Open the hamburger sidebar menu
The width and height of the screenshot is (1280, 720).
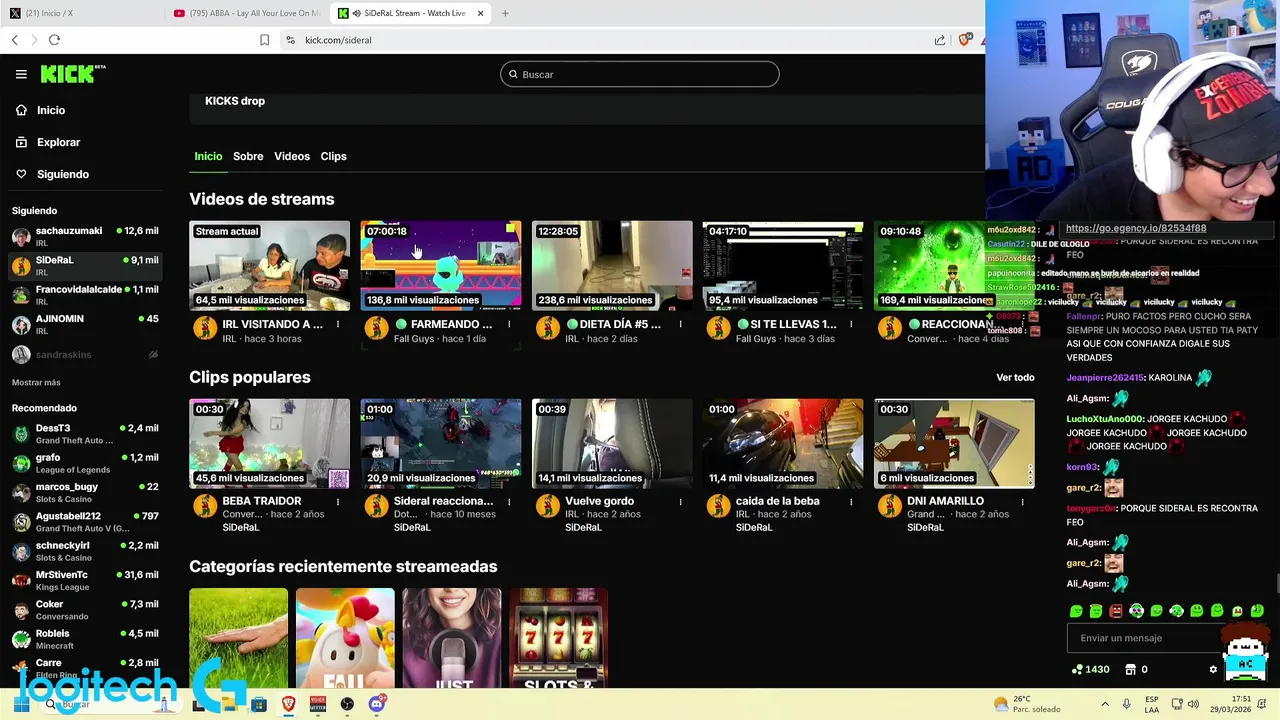(21, 74)
